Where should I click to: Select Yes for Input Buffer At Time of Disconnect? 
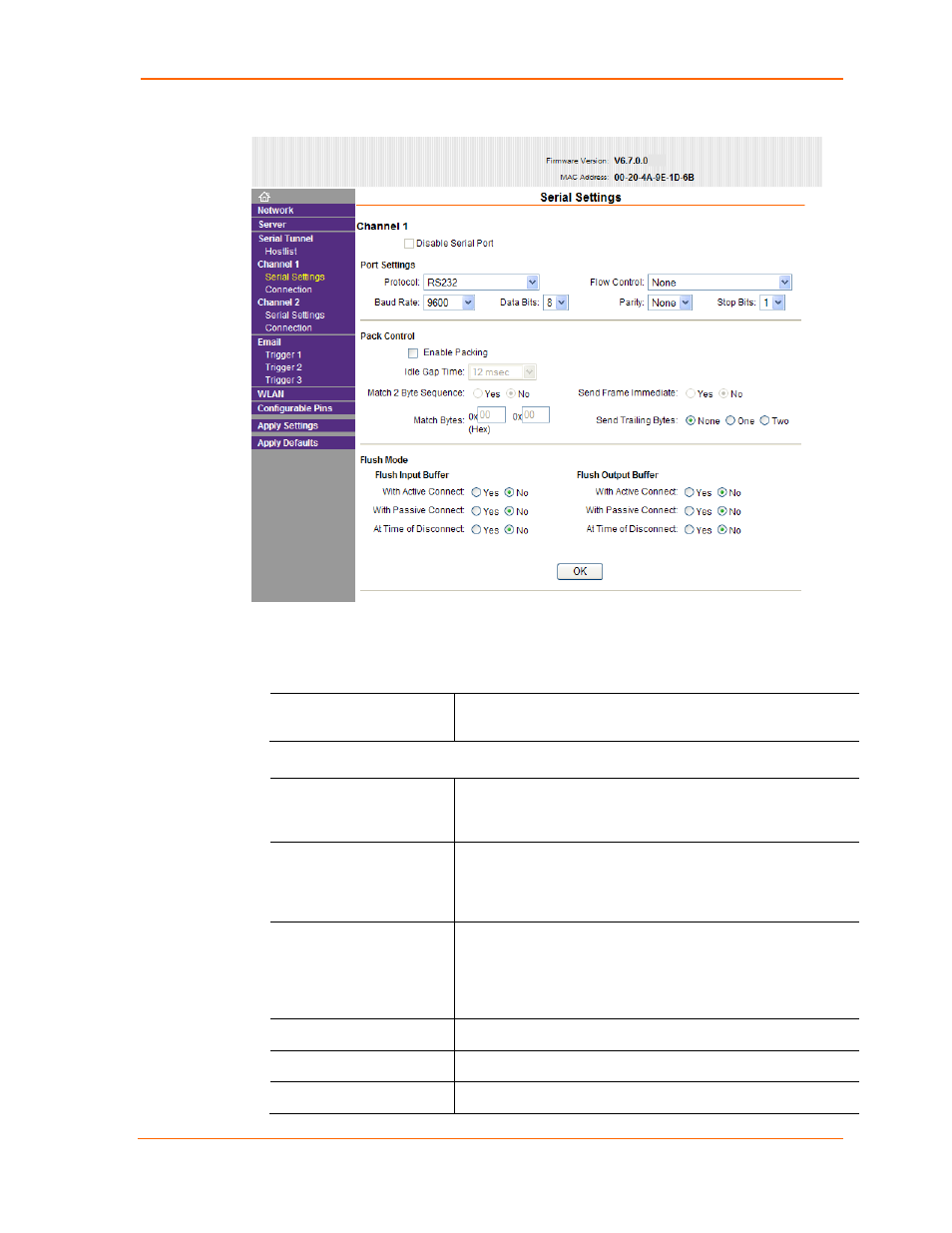477,531
